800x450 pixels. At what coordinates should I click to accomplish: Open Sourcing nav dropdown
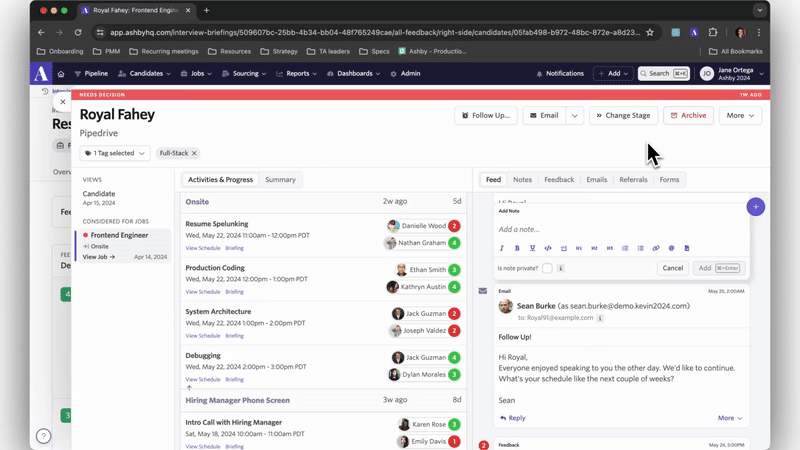pyautogui.click(x=244, y=73)
